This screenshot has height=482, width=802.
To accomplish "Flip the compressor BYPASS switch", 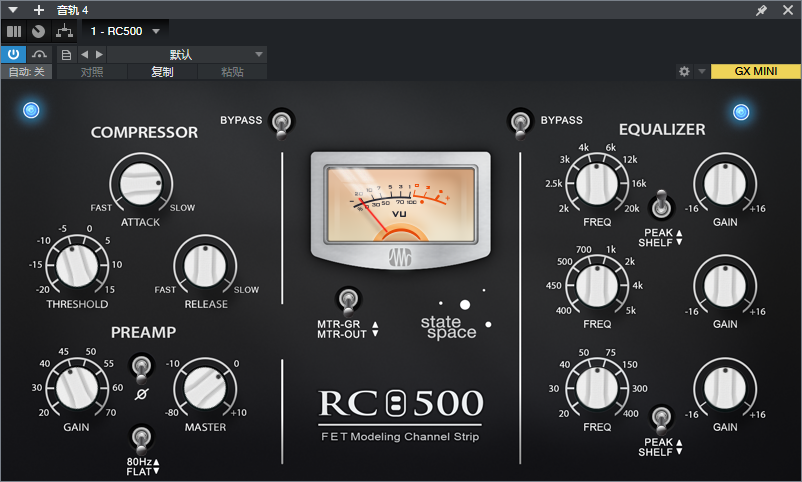I will pos(281,123).
